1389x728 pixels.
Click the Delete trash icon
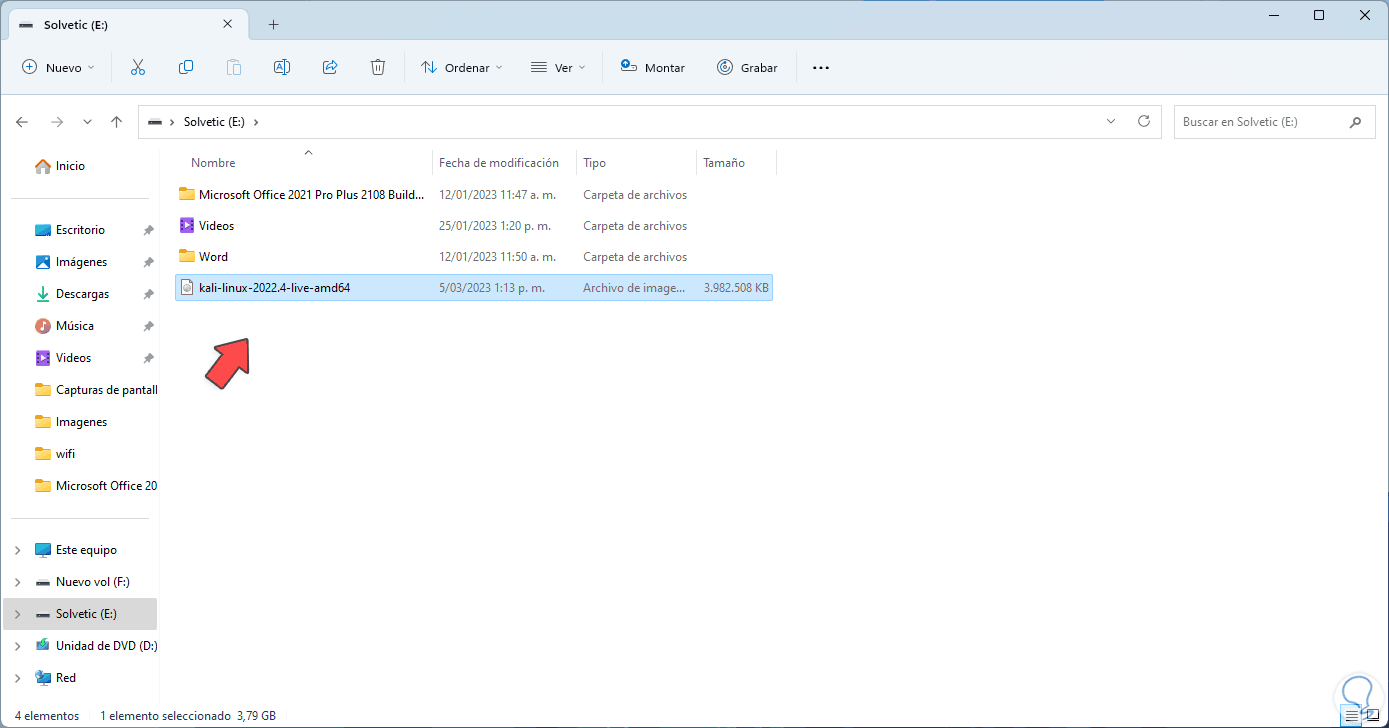coord(378,67)
